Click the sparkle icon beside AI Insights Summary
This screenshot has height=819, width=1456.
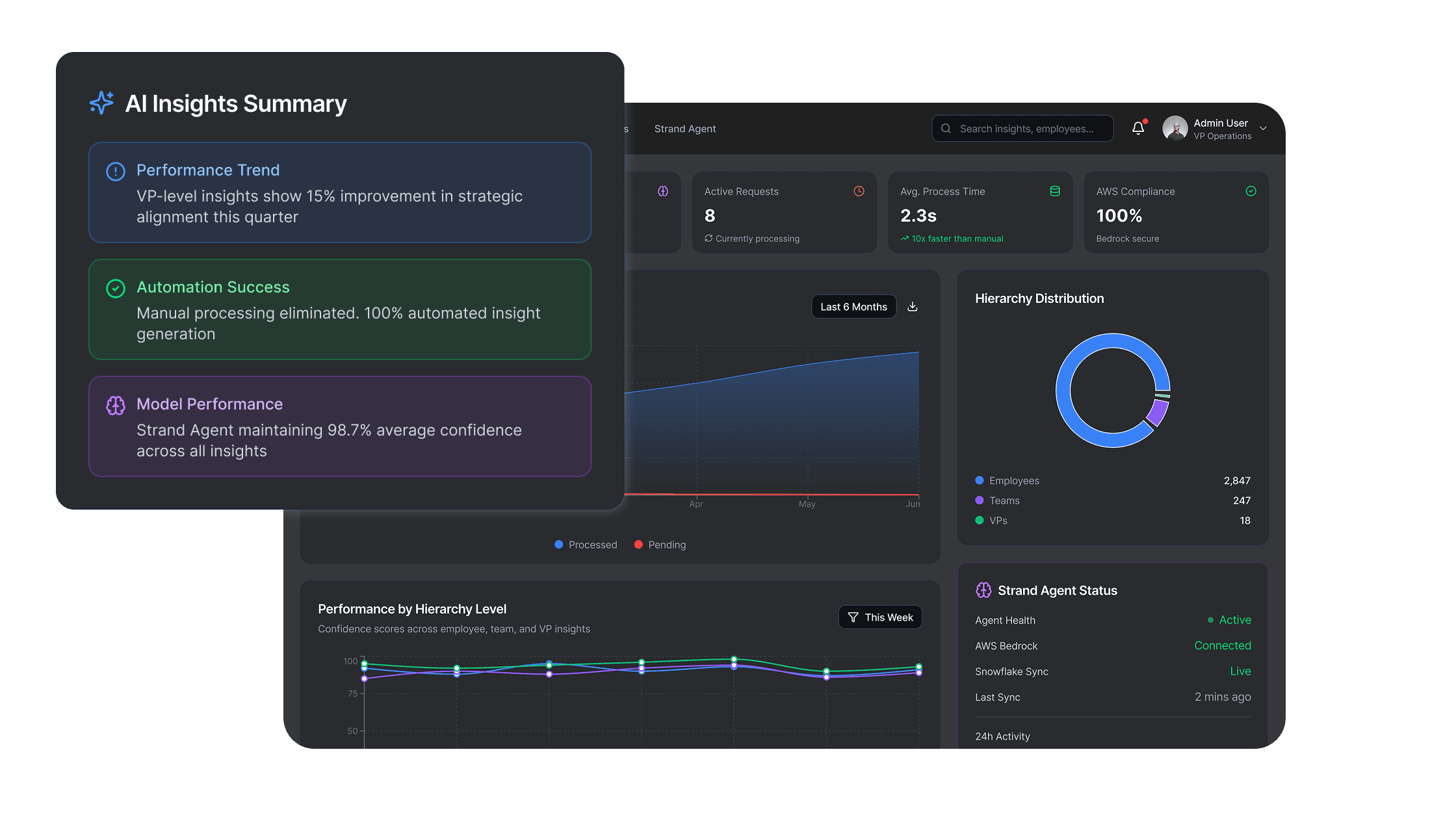point(101,103)
